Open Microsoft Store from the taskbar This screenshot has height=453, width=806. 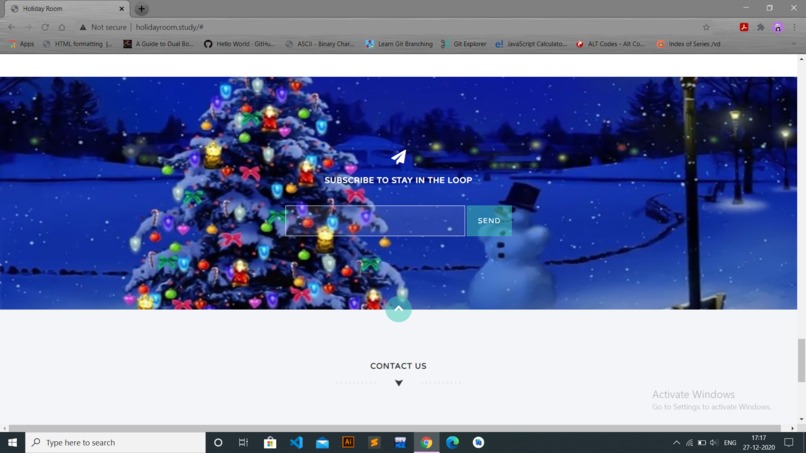coord(270,442)
